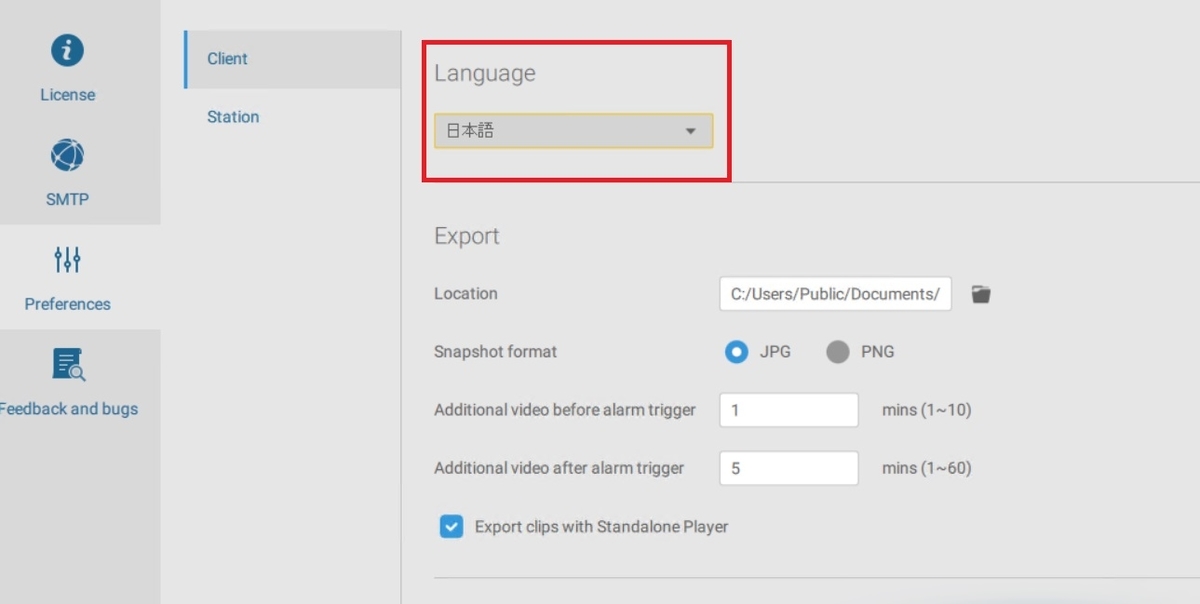Screen dimensions: 1200x604
Task: Open Feedback and bugs icon
Action: click(x=68, y=365)
